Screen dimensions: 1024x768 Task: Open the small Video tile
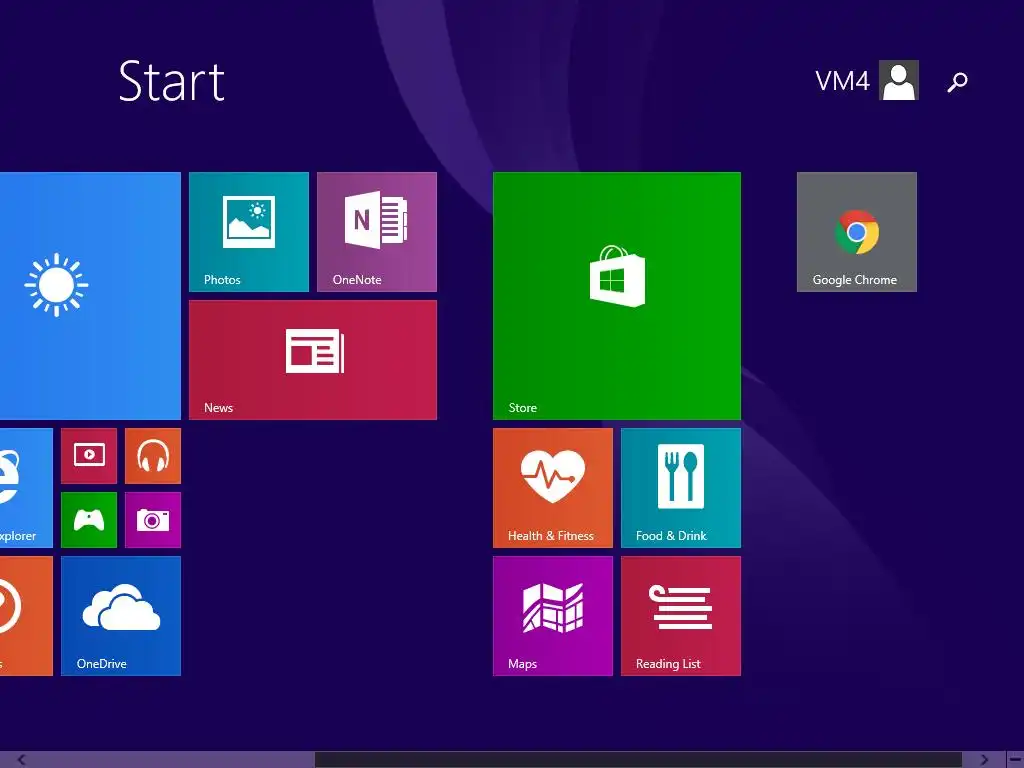(x=89, y=456)
